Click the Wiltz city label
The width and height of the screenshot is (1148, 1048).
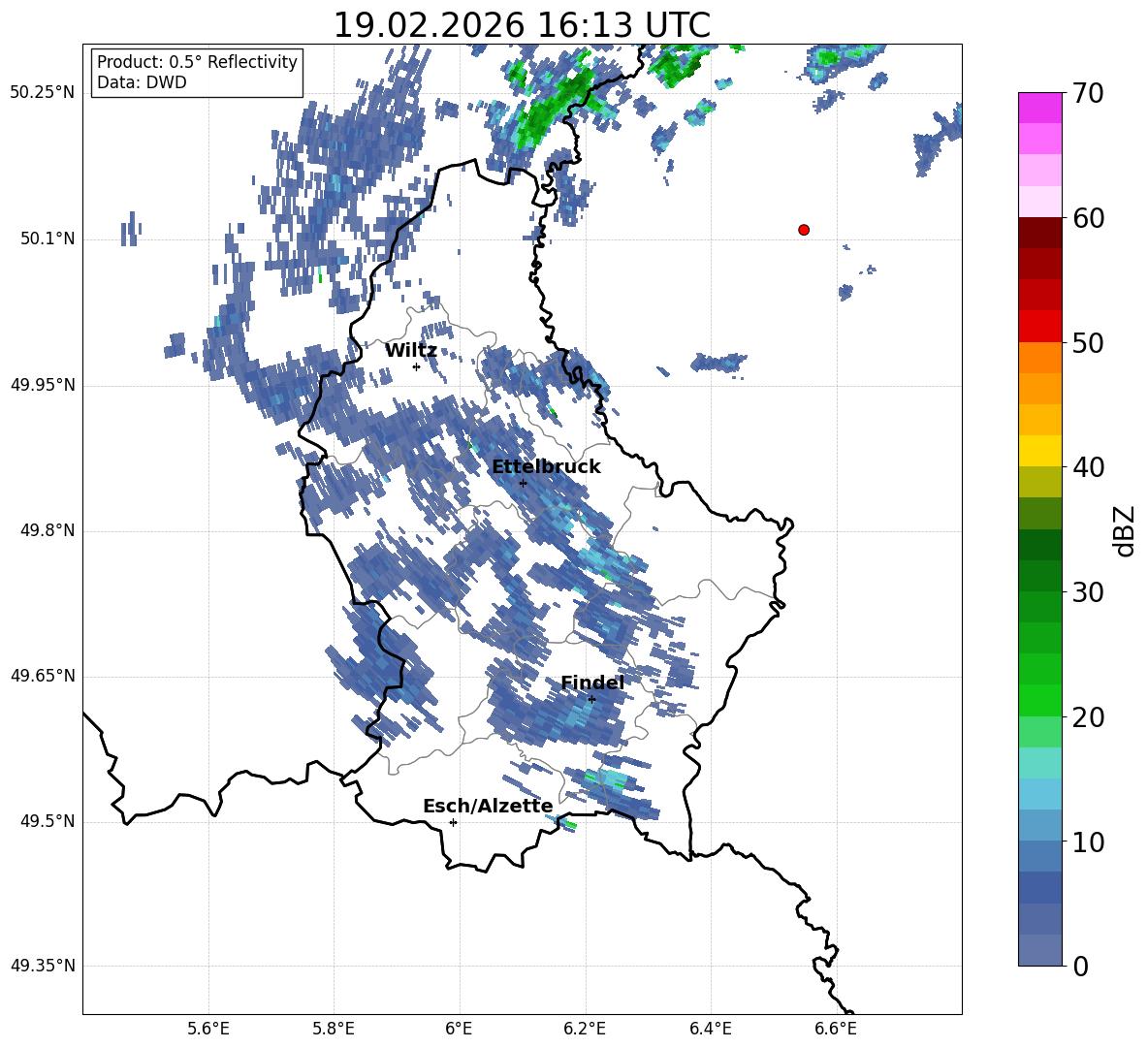coord(411,351)
